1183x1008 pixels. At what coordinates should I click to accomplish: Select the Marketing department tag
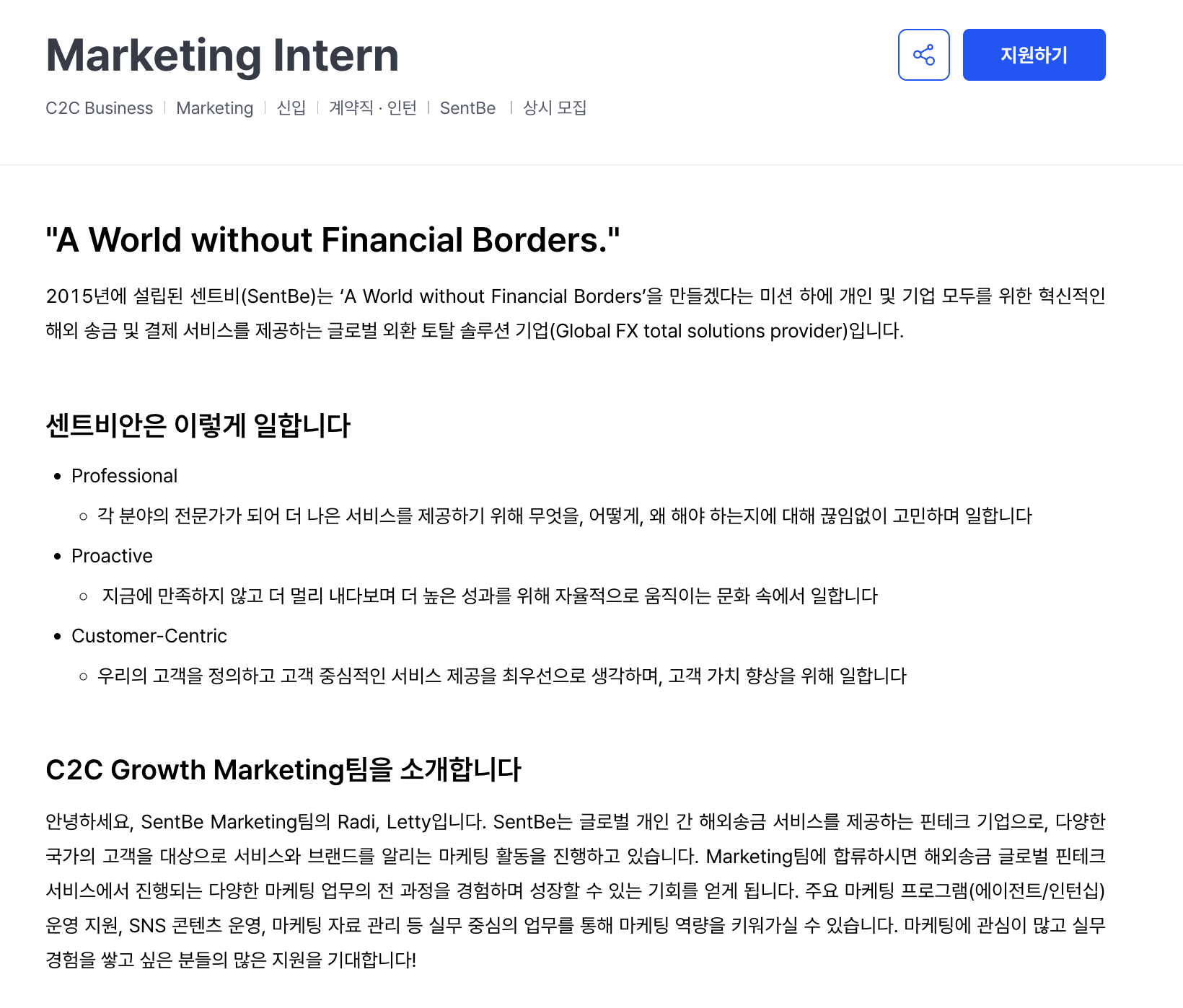pyautogui.click(x=214, y=108)
